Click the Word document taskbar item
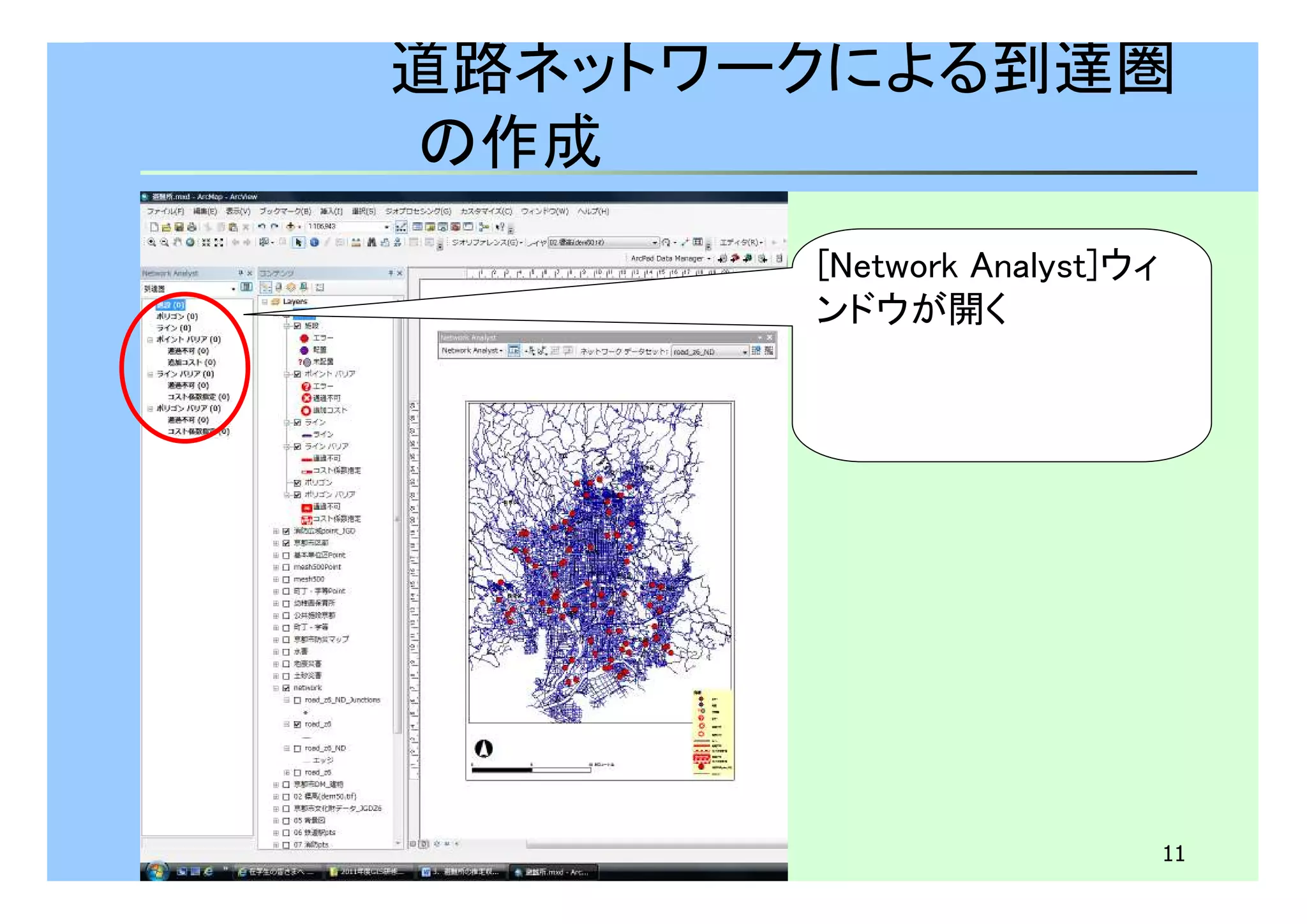This screenshot has width=1307, height=924. (460, 872)
